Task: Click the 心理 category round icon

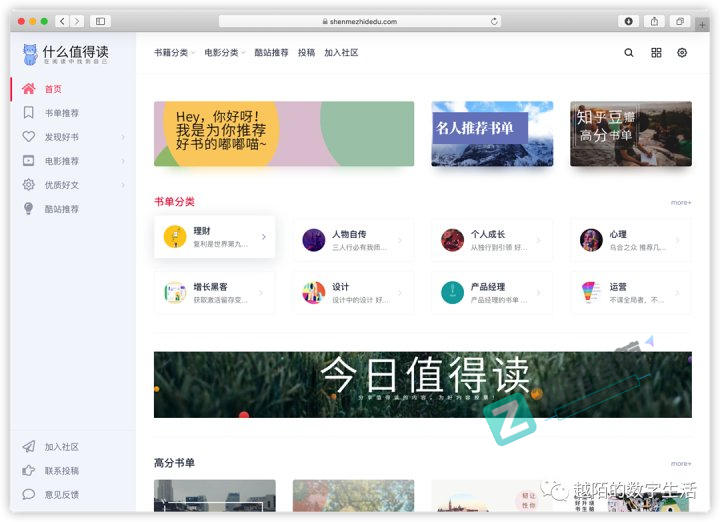Action: coord(591,240)
